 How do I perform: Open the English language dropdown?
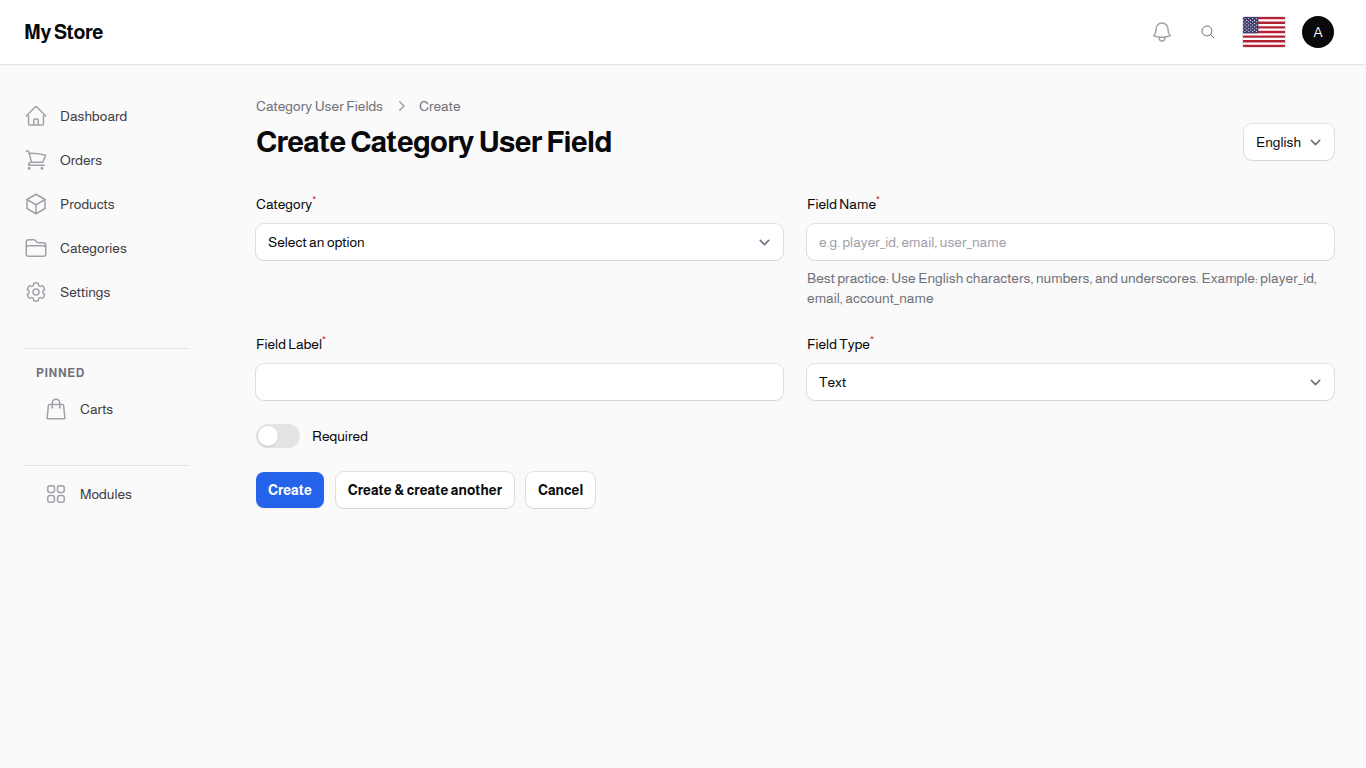(1288, 142)
